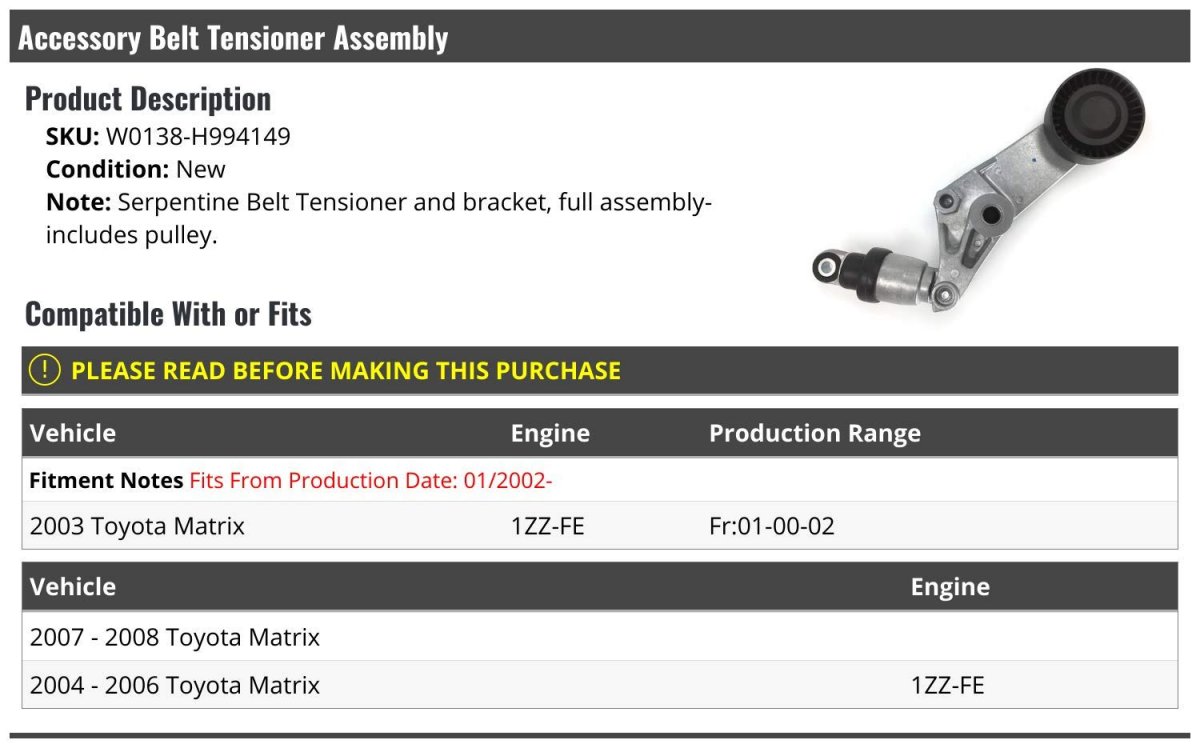Click the Product Description heading

click(148, 98)
